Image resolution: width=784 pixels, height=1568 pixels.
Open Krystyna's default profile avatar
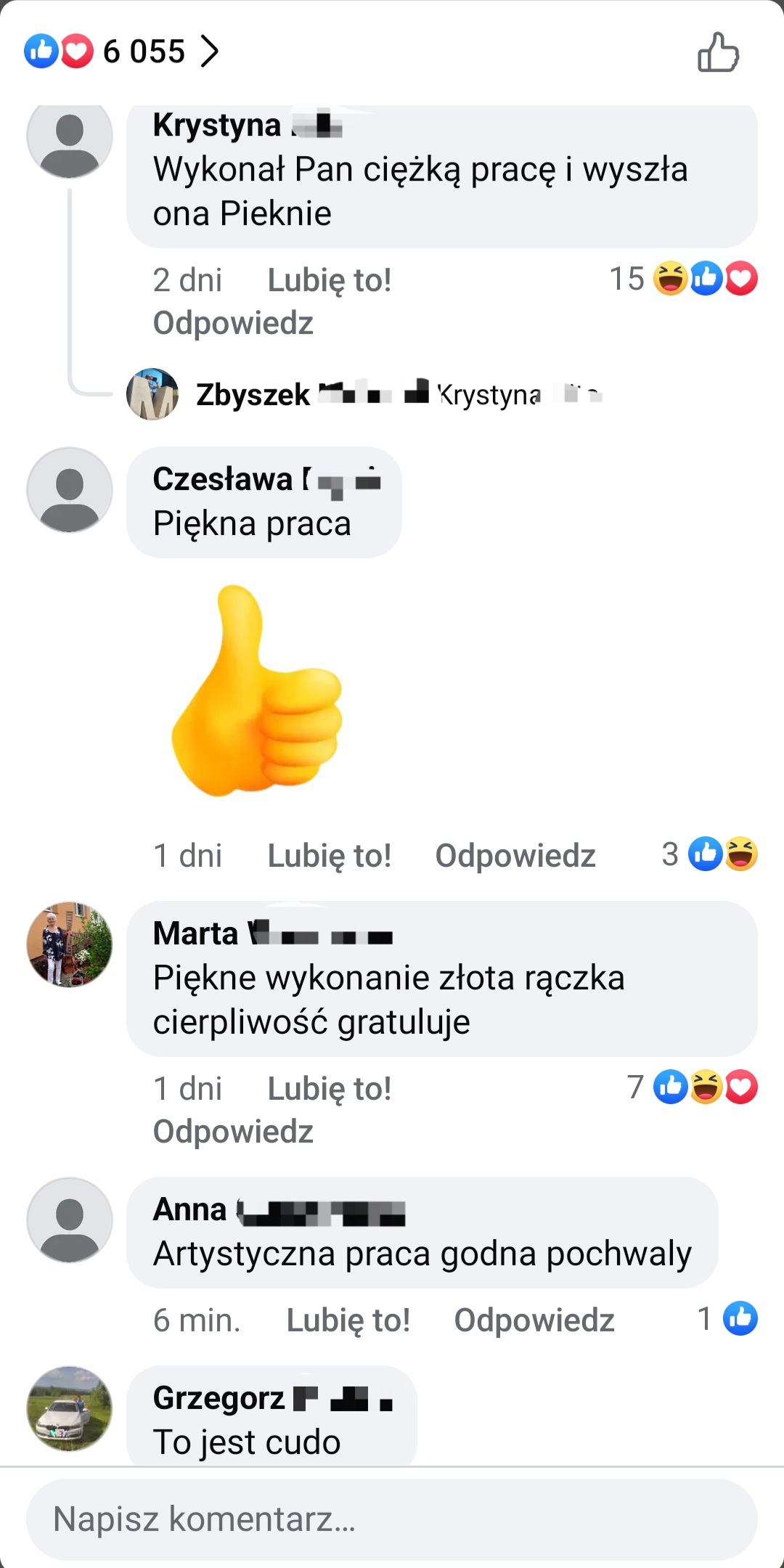click(70, 136)
